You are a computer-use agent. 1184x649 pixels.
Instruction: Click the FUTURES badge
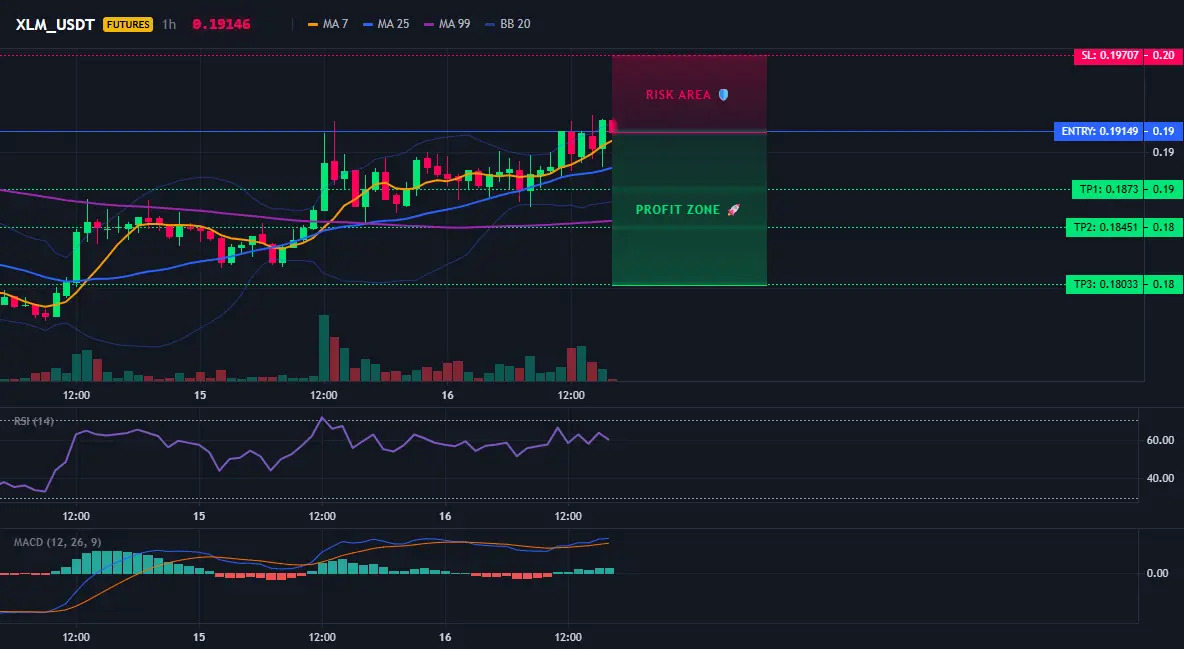[128, 24]
